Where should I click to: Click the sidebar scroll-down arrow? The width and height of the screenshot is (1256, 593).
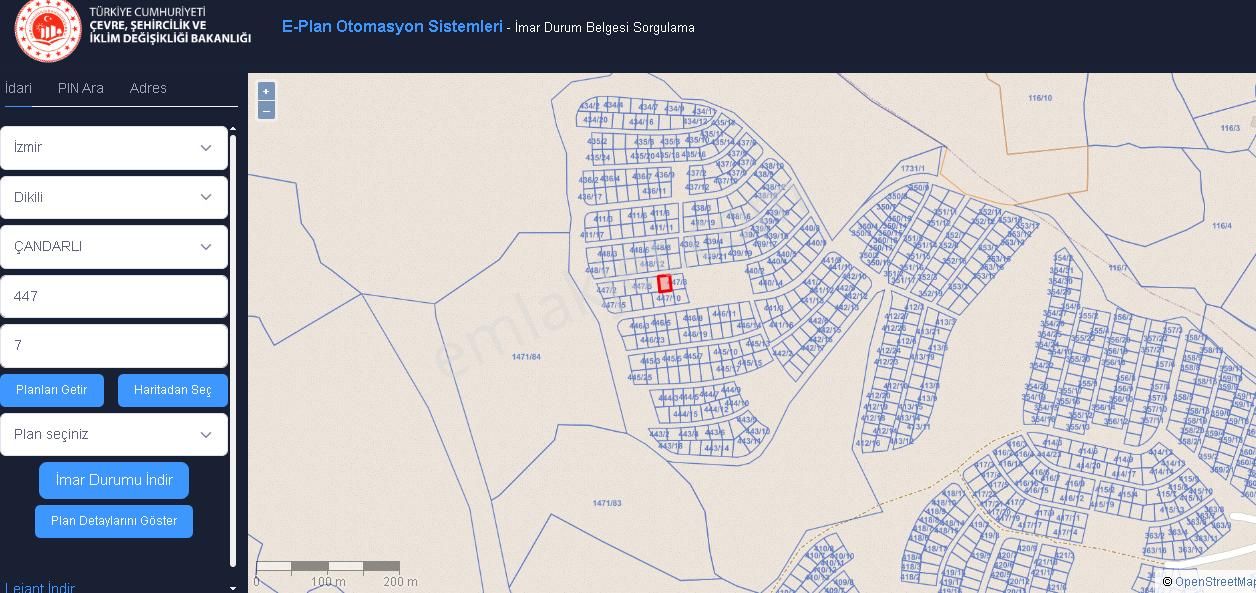click(233, 588)
